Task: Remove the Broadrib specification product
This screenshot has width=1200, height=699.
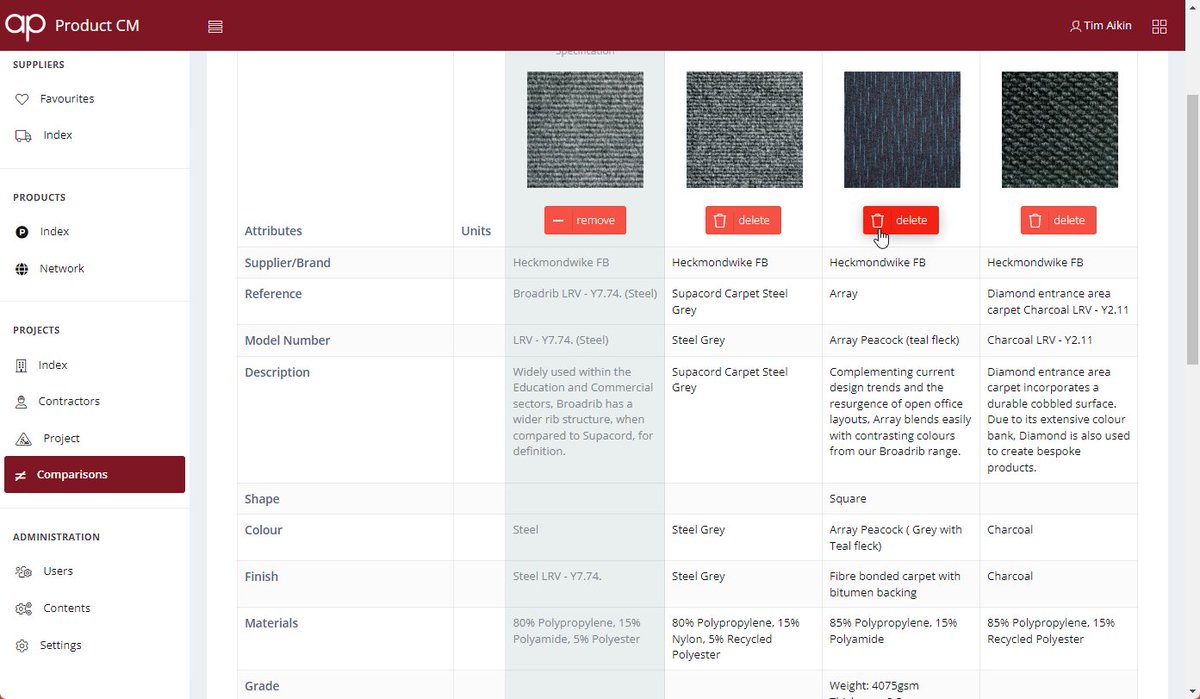Action: pyautogui.click(x=585, y=220)
